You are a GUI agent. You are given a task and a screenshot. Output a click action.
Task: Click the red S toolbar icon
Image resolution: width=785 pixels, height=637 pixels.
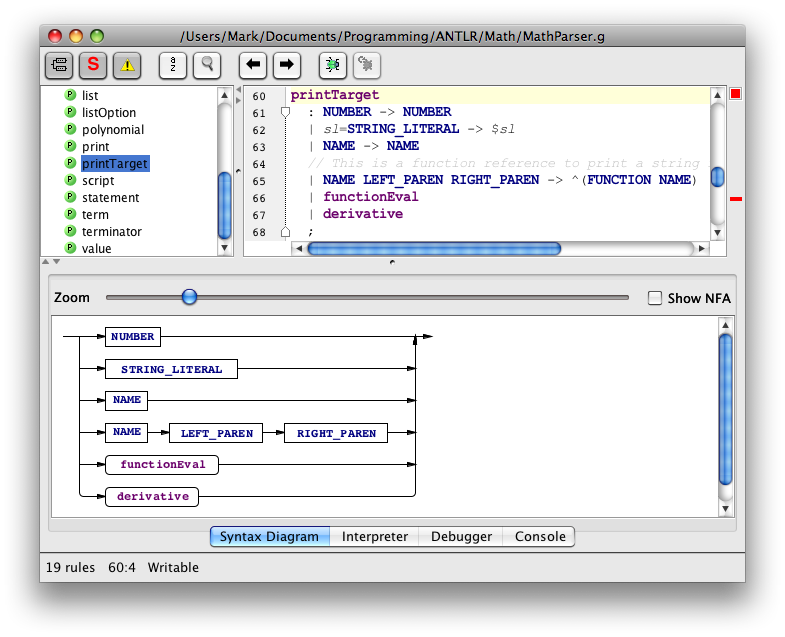pos(93,65)
